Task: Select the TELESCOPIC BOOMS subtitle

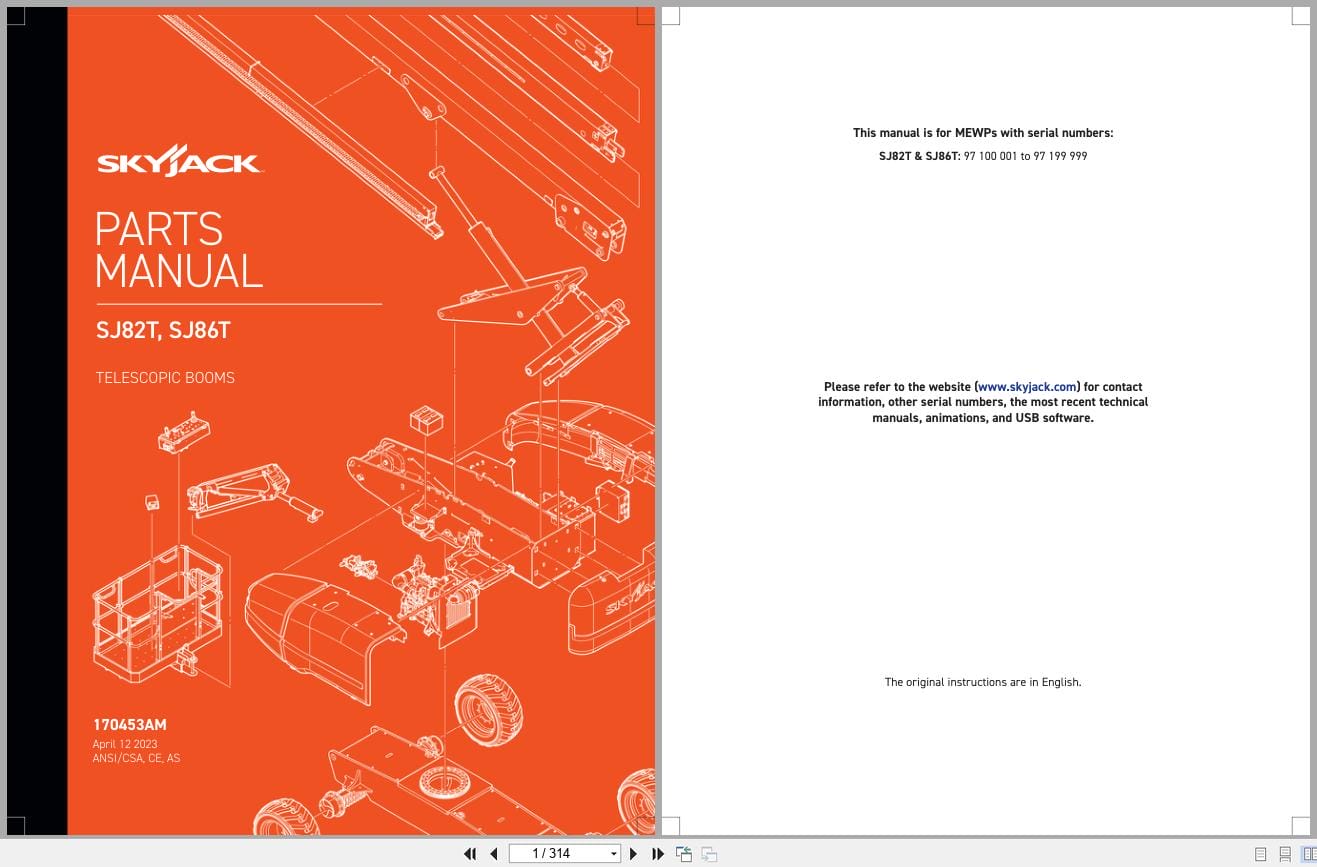Action: 165,378
